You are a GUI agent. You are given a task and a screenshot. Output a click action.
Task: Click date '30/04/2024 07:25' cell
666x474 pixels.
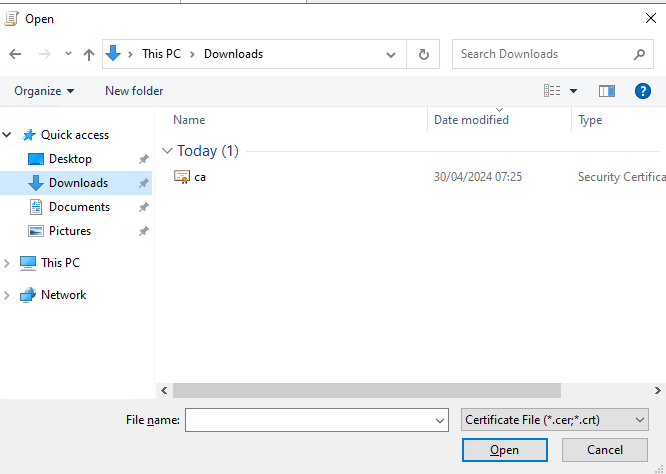(x=478, y=177)
